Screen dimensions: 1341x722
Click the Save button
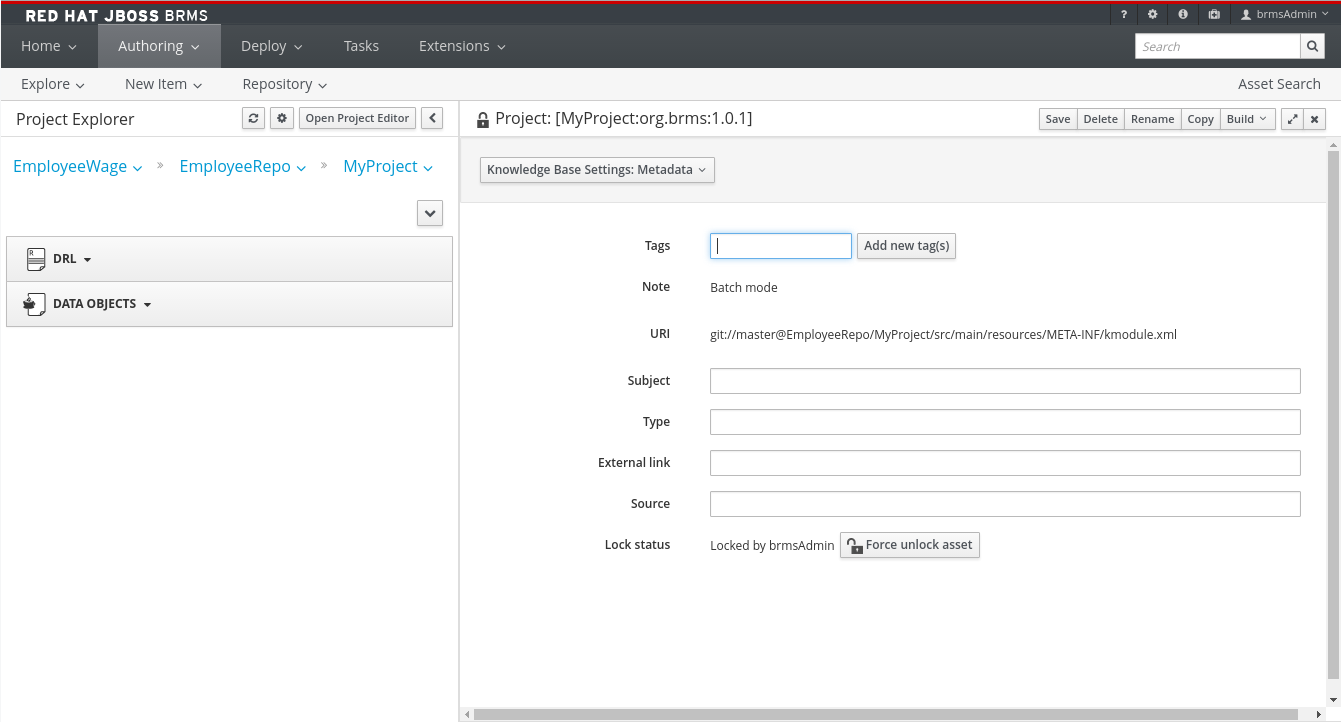pos(1058,119)
